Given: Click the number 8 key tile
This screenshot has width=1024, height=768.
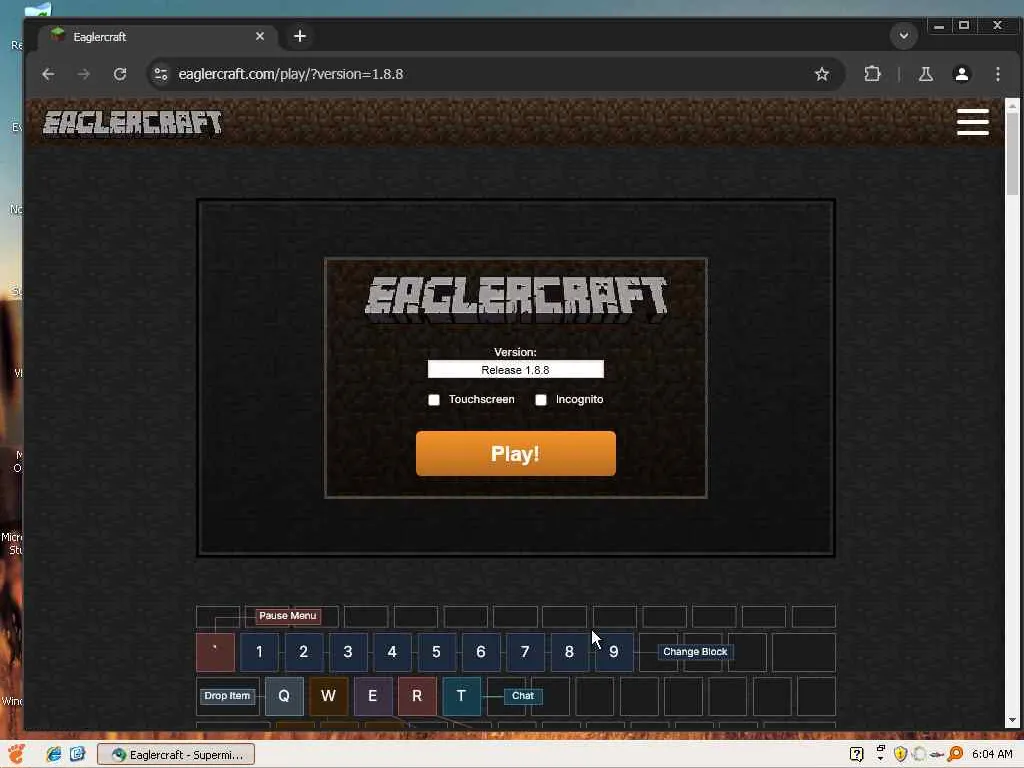Looking at the screenshot, I should pyautogui.click(x=569, y=652).
